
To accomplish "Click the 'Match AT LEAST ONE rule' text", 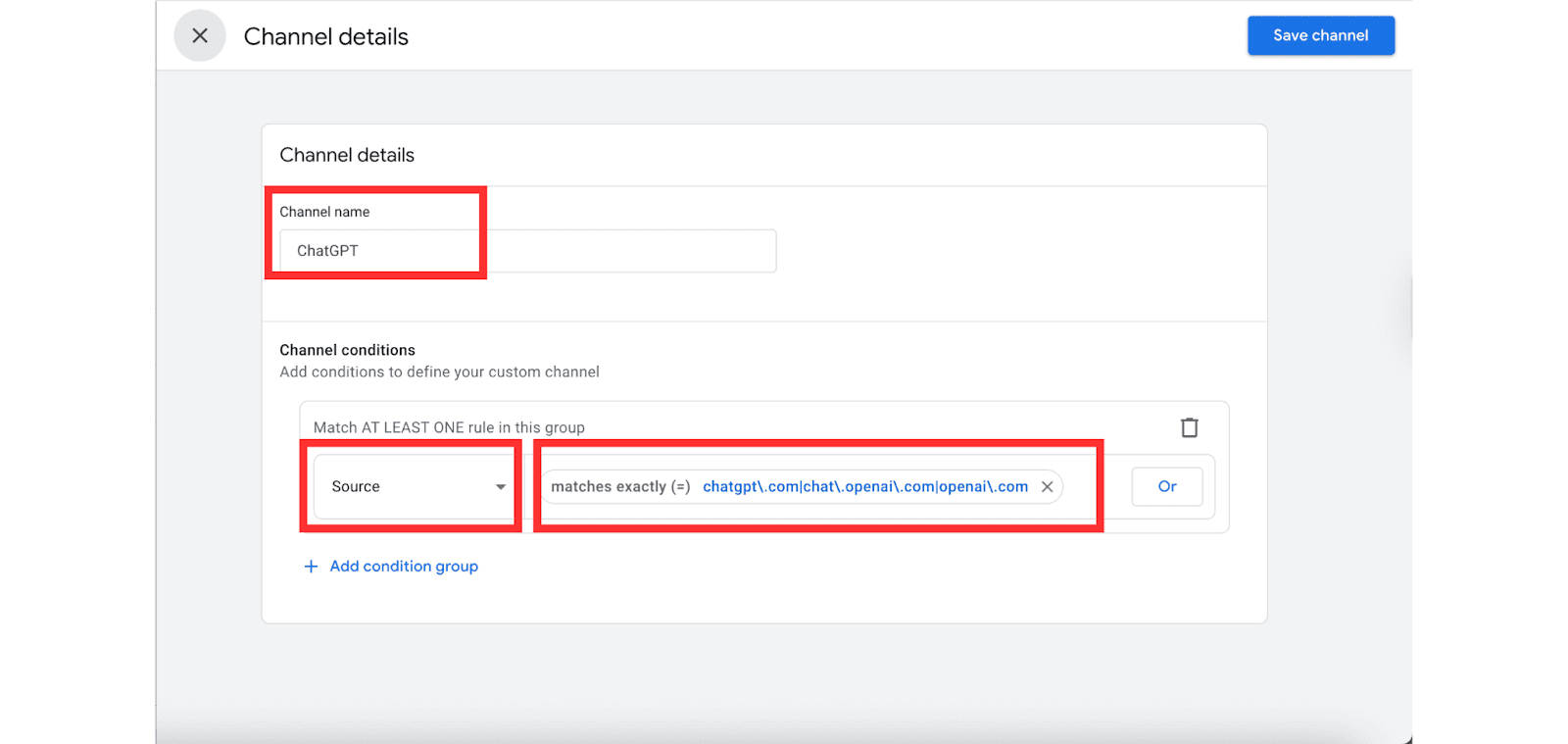I will coord(449,427).
